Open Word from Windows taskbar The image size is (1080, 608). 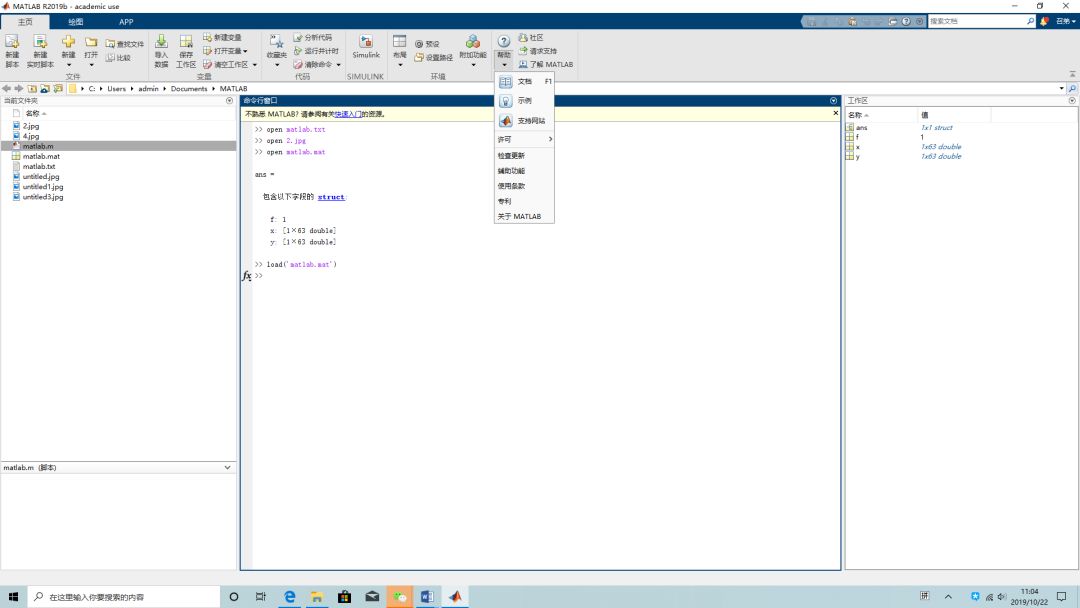427,597
